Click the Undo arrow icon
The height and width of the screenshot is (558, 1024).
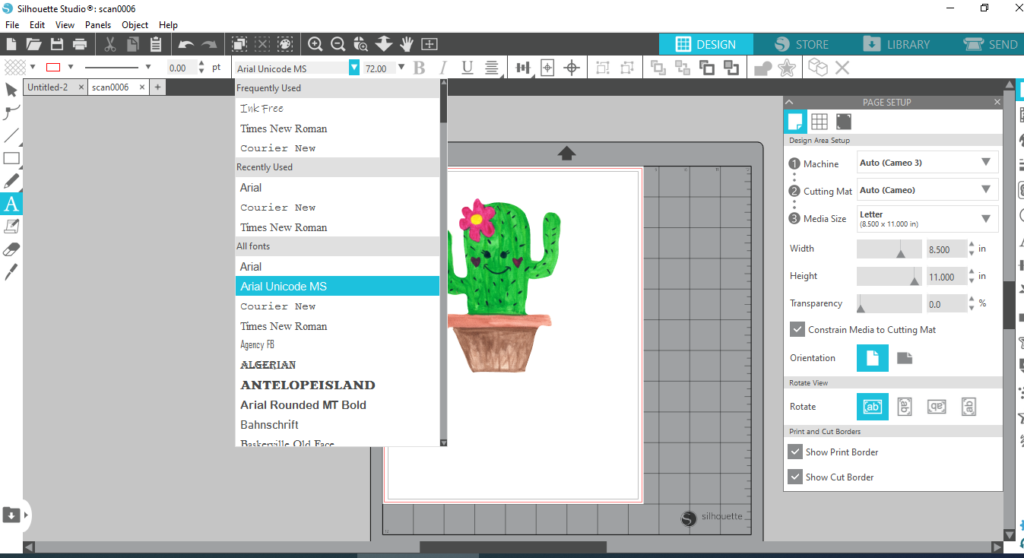[185, 44]
